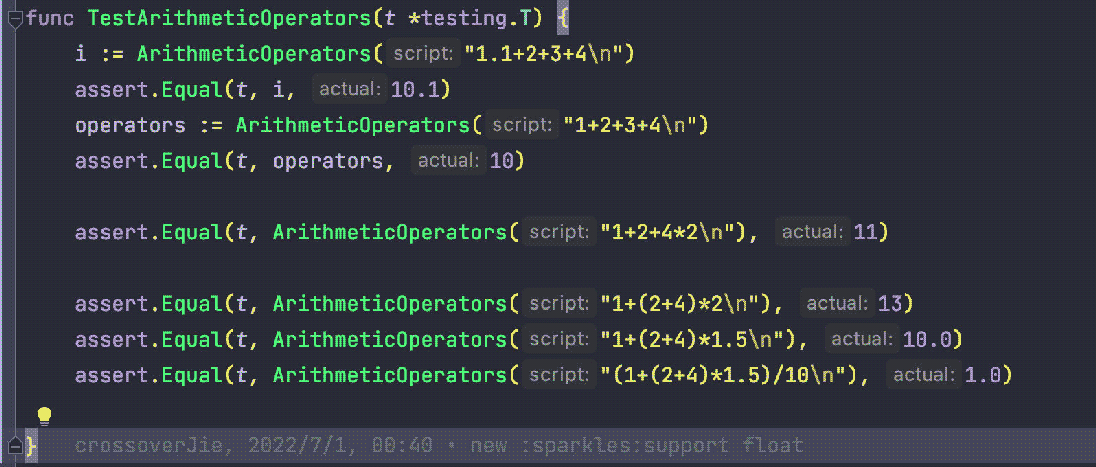Click the expected value 1.0

coord(988,376)
